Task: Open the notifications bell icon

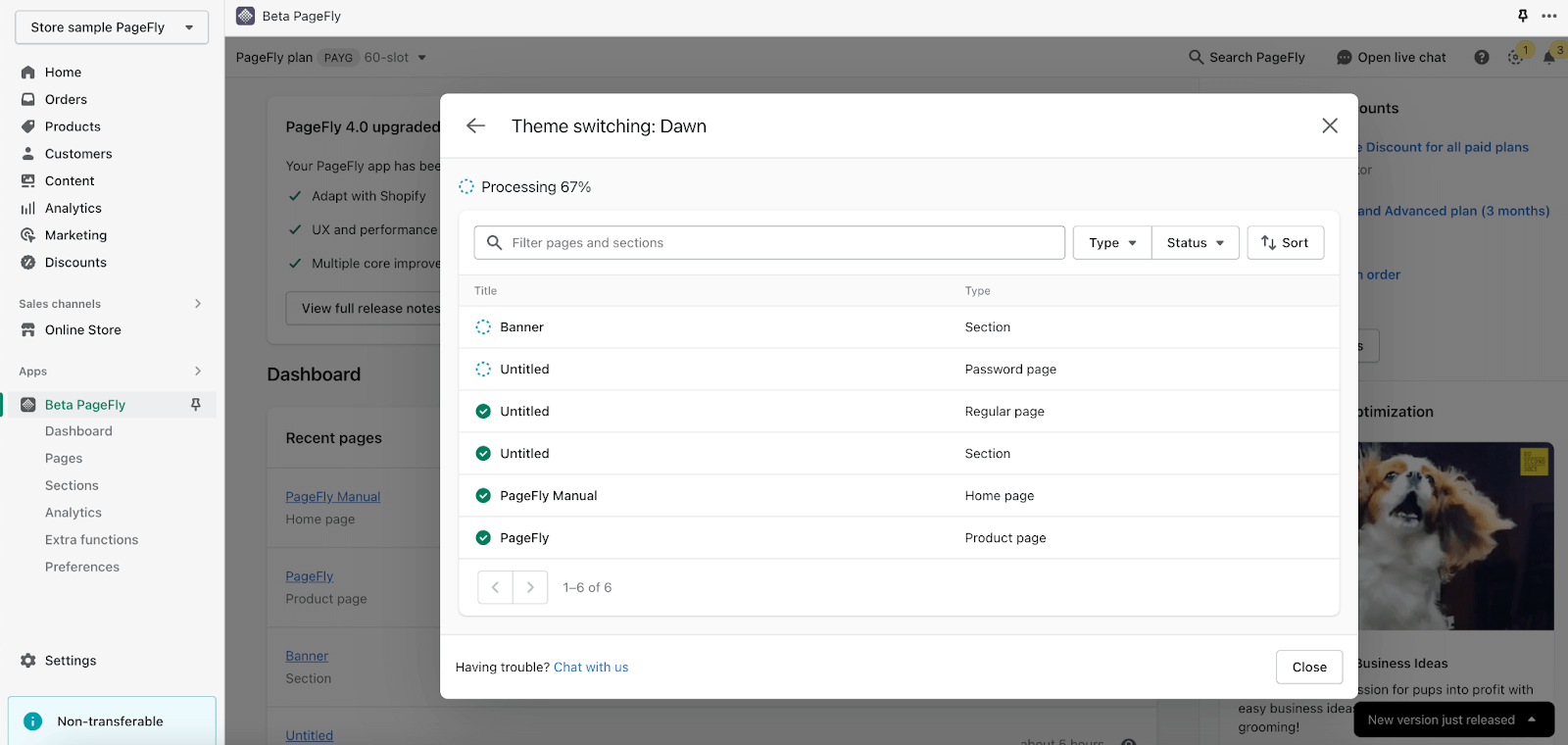Action: (1549, 58)
